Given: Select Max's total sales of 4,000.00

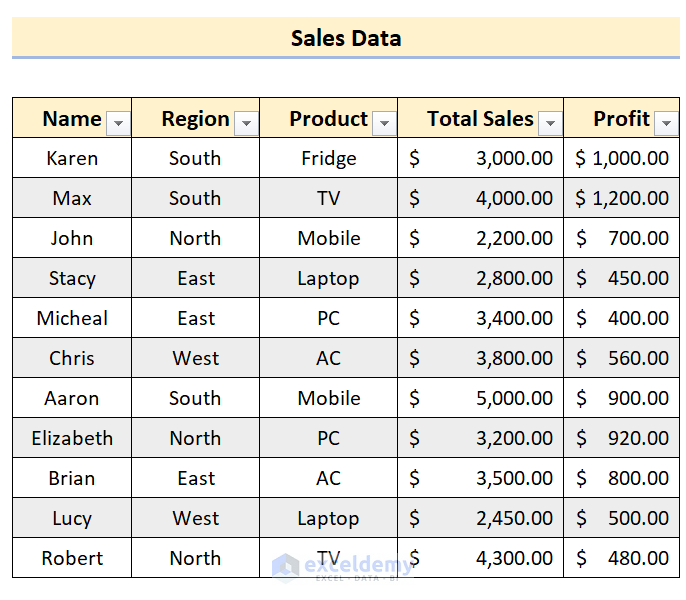Looking at the screenshot, I should (x=481, y=198).
